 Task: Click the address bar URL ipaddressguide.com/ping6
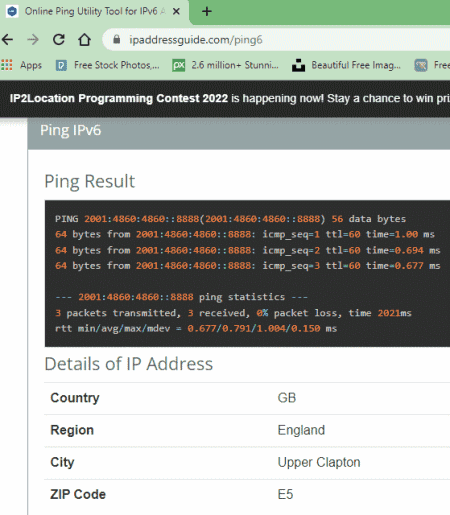[196, 40]
